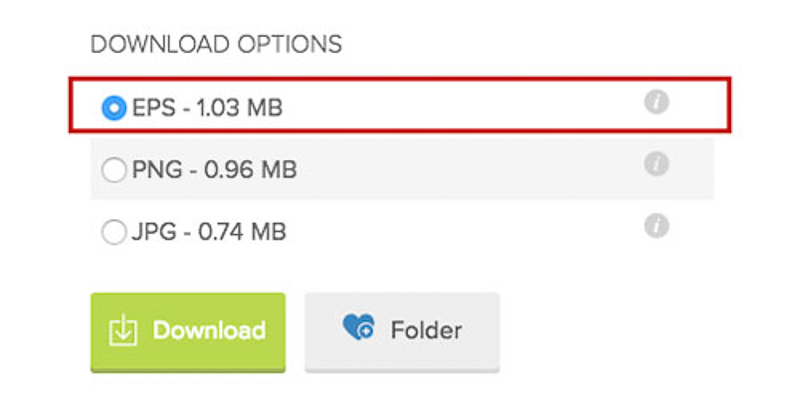The image size is (800, 418).
Task: Choose the PNG format radio button
Action: coord(114,169)
